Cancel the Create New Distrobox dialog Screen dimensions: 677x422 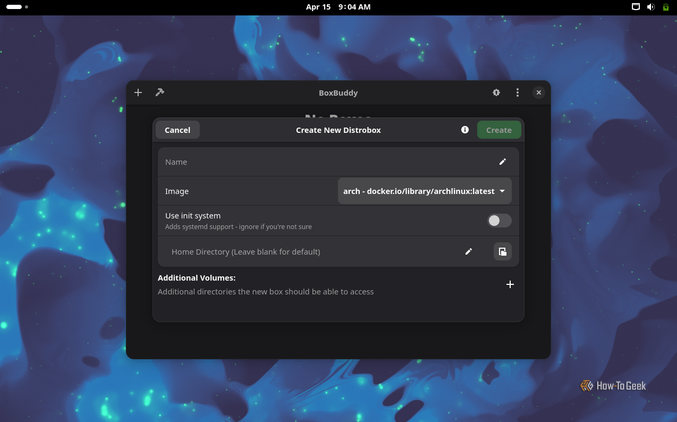coord(177,130)
